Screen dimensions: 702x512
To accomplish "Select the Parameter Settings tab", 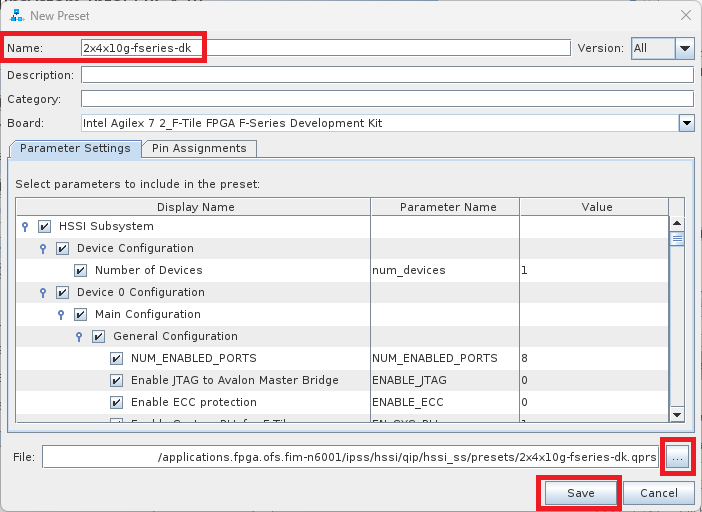I will point(75,148).
